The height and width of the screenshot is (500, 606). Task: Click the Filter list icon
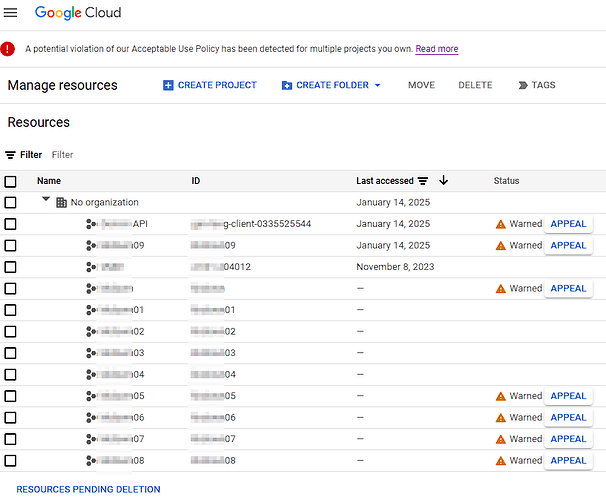[10, 155]
